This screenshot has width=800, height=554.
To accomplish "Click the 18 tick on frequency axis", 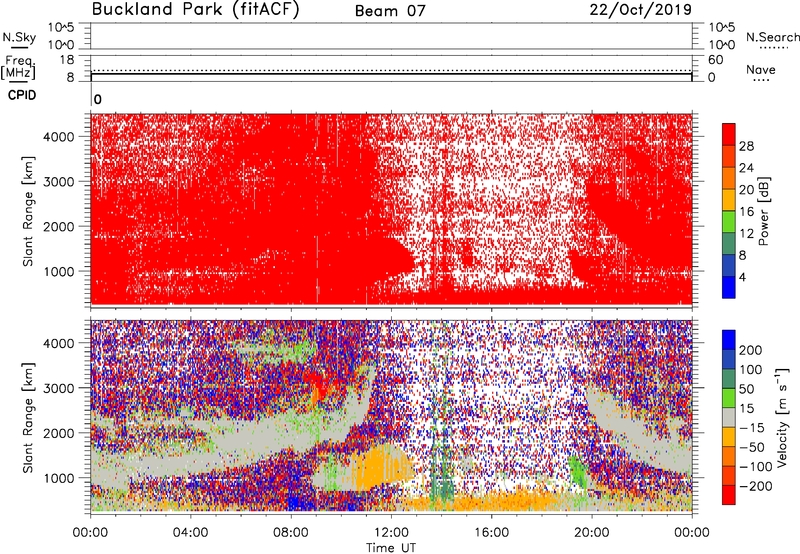I will [67, 60].
